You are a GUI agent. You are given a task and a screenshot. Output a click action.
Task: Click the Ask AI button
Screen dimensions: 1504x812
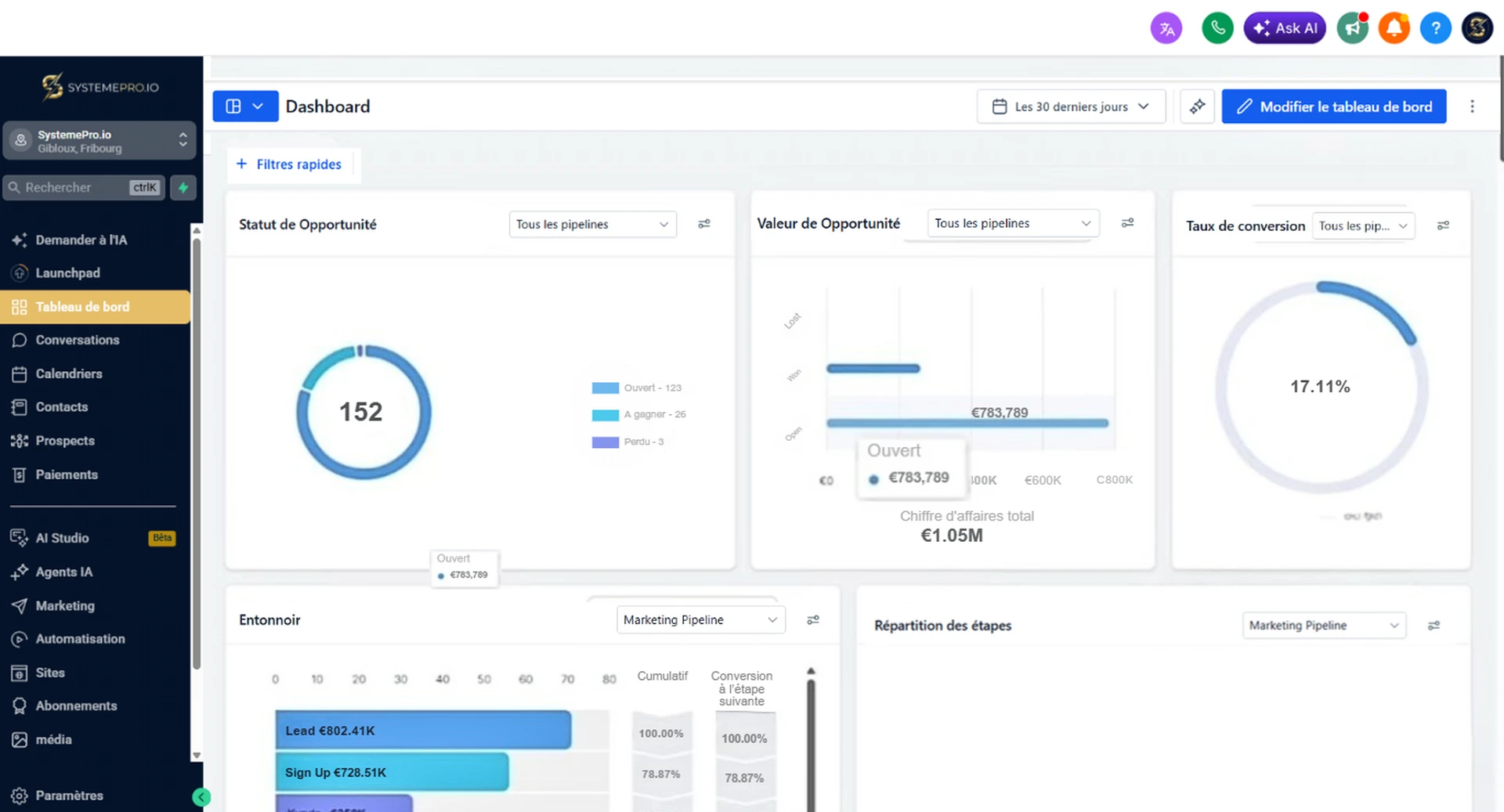(x=1285, y=28)
